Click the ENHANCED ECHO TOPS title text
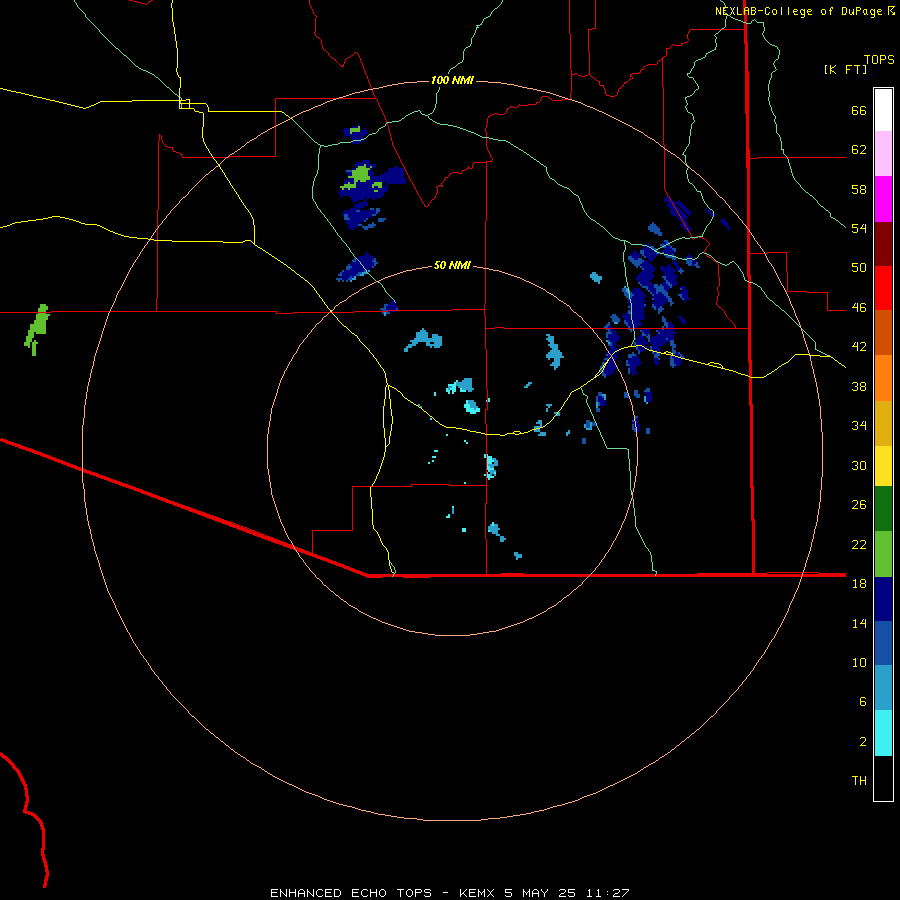Screen dimensions: 900x900 point(351,893)
